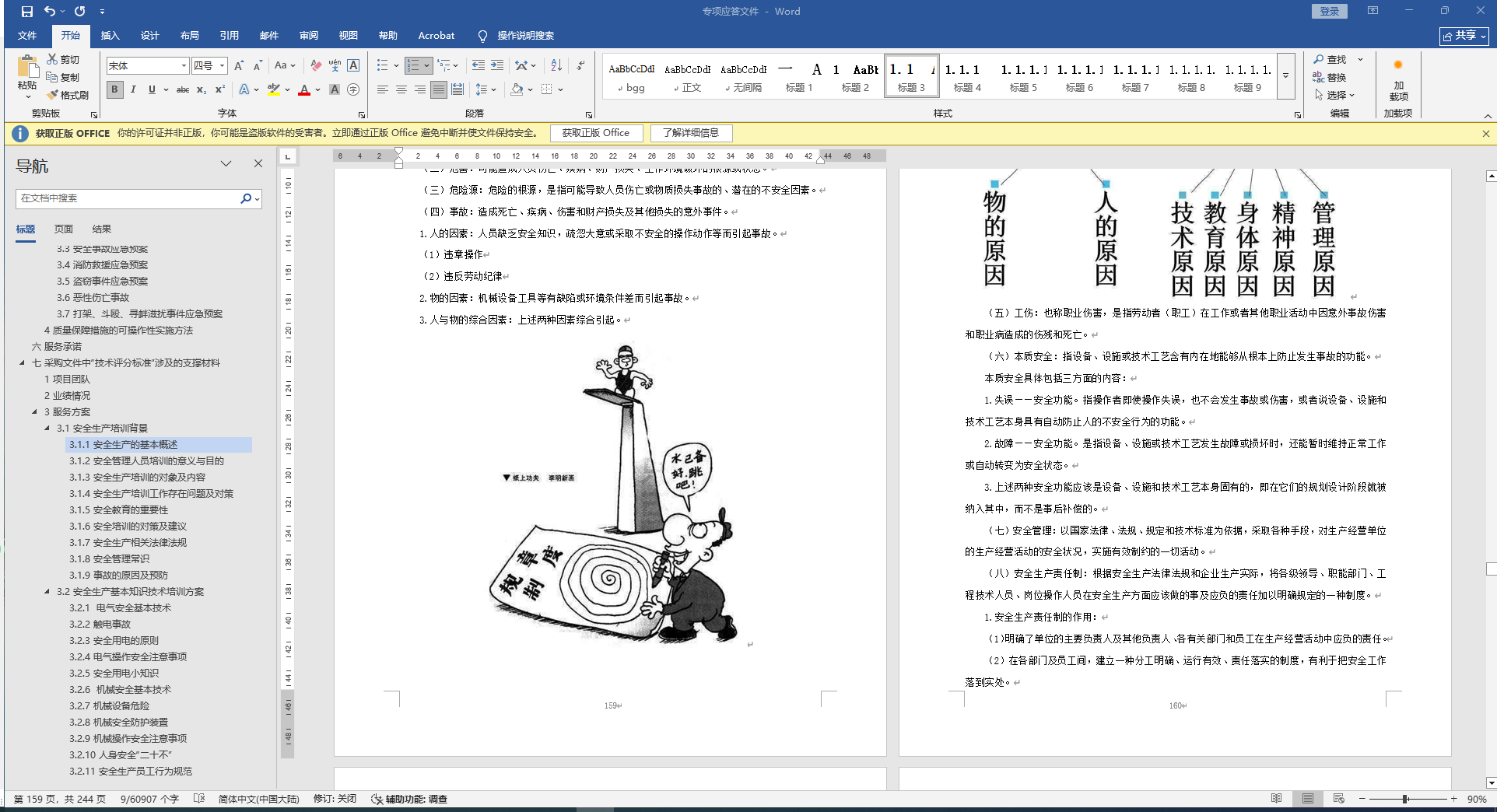Image resolution: width=1497 pixels, height=812 pixels.
Task: Toggle justify alignment
Action: click(439, 89)
